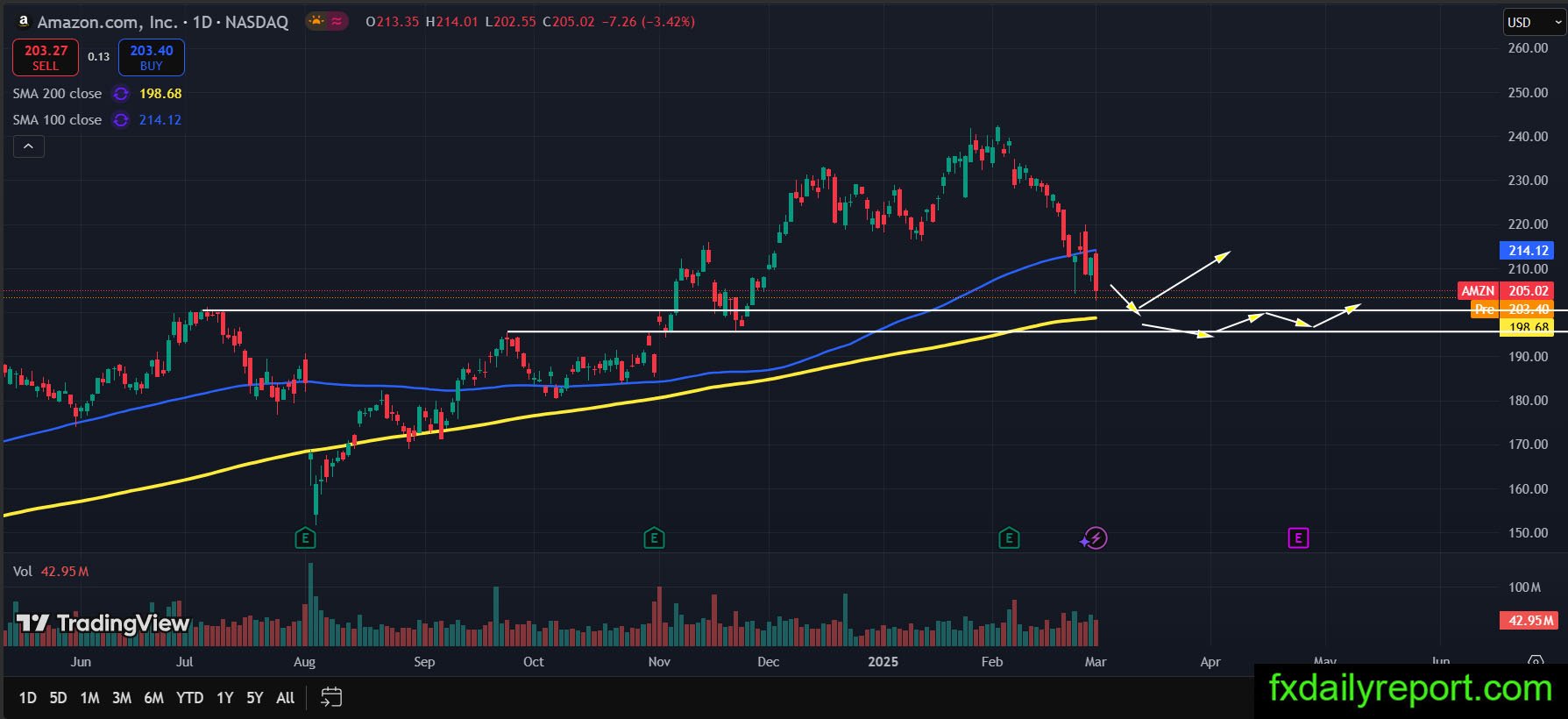Collapse the indicator legend with the chevron
Screen dimensions: 1568x719
pos(28,146)
